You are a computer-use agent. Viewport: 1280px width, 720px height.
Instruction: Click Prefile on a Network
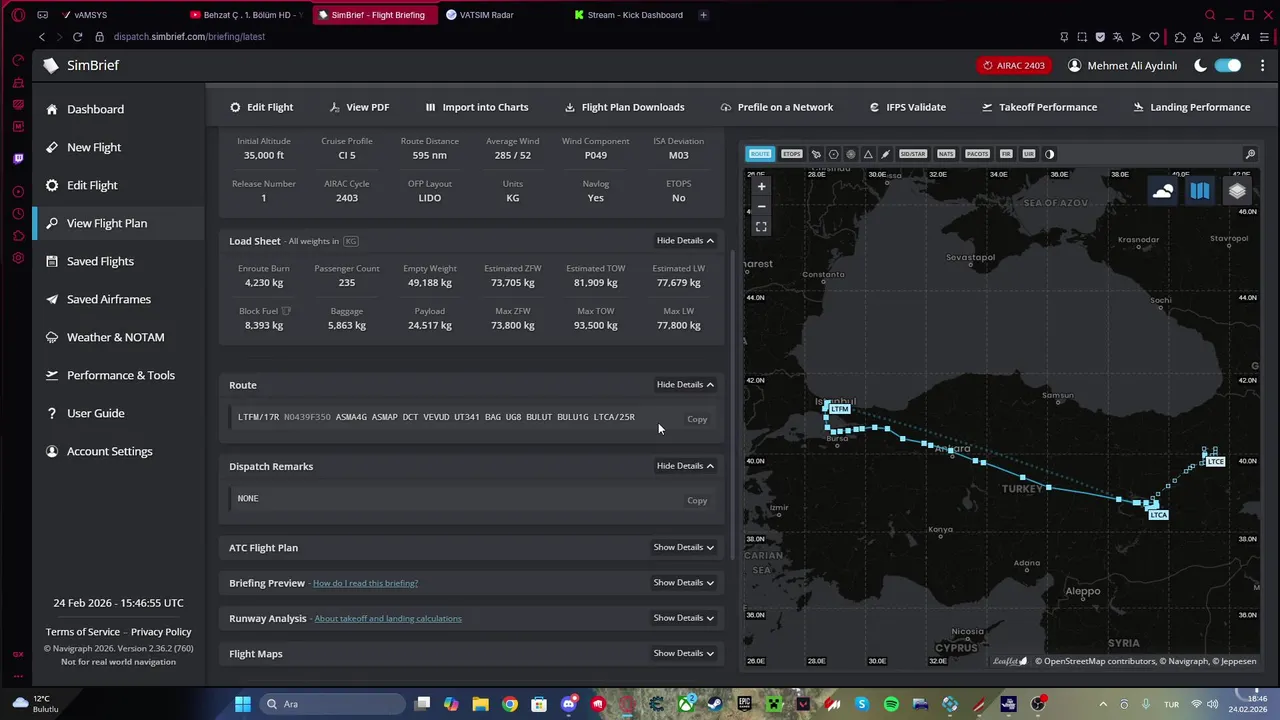click(776, 107)
